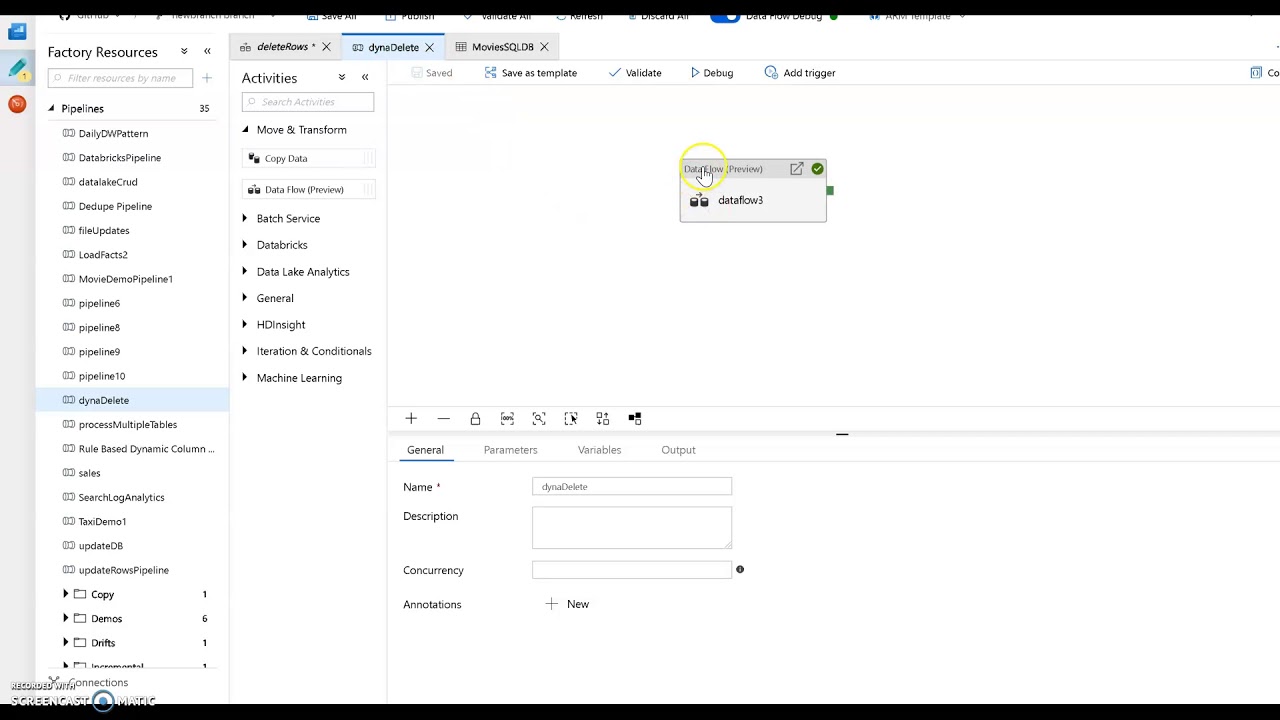Screen dimensions: 1280x720
Task: Open the Monitor icon in left rail
Action: [x=17, y=104]
